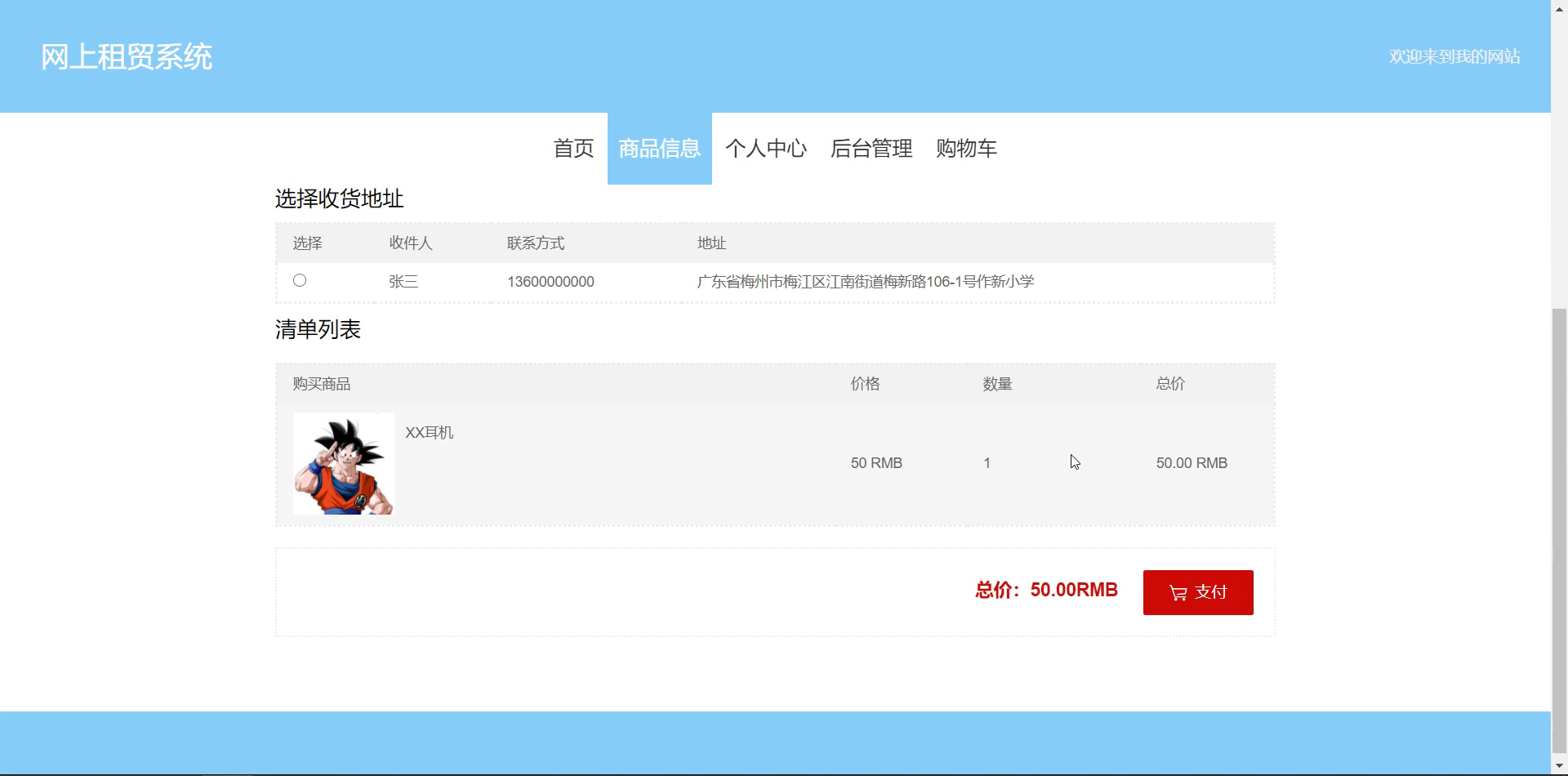The image size is (1568, 776).
Task: Open the 首页 home menu
Action: [573, 149]
